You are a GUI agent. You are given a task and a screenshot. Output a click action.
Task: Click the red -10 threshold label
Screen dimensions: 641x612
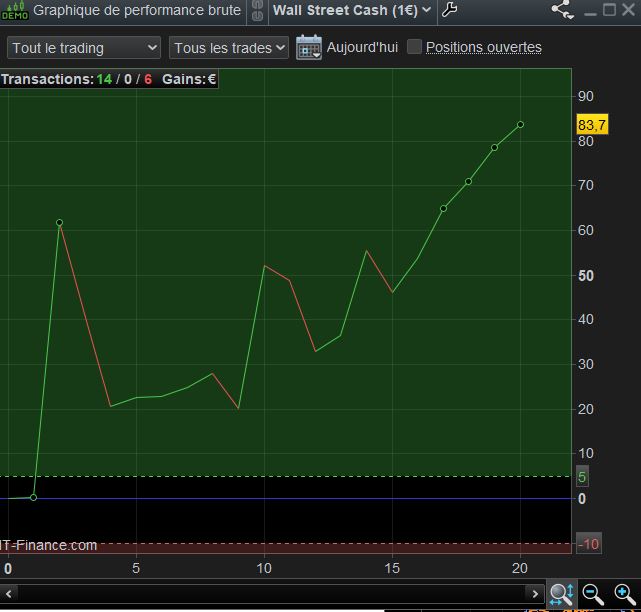(589, 544)
